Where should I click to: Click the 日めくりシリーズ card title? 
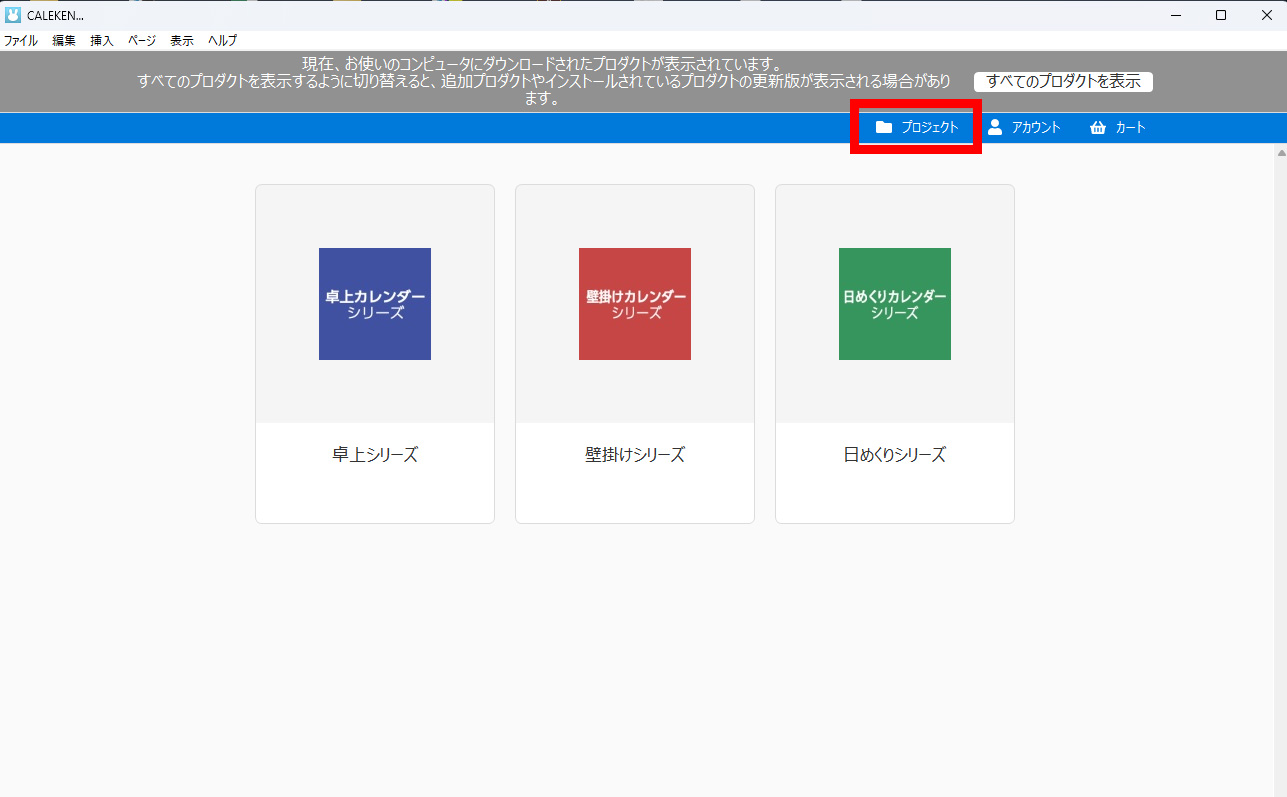(x=895, y=455)
